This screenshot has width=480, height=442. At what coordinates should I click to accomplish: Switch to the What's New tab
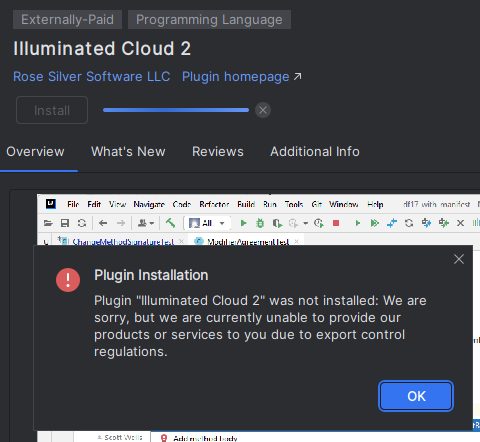pyautogui.click(x=128, y=152)
